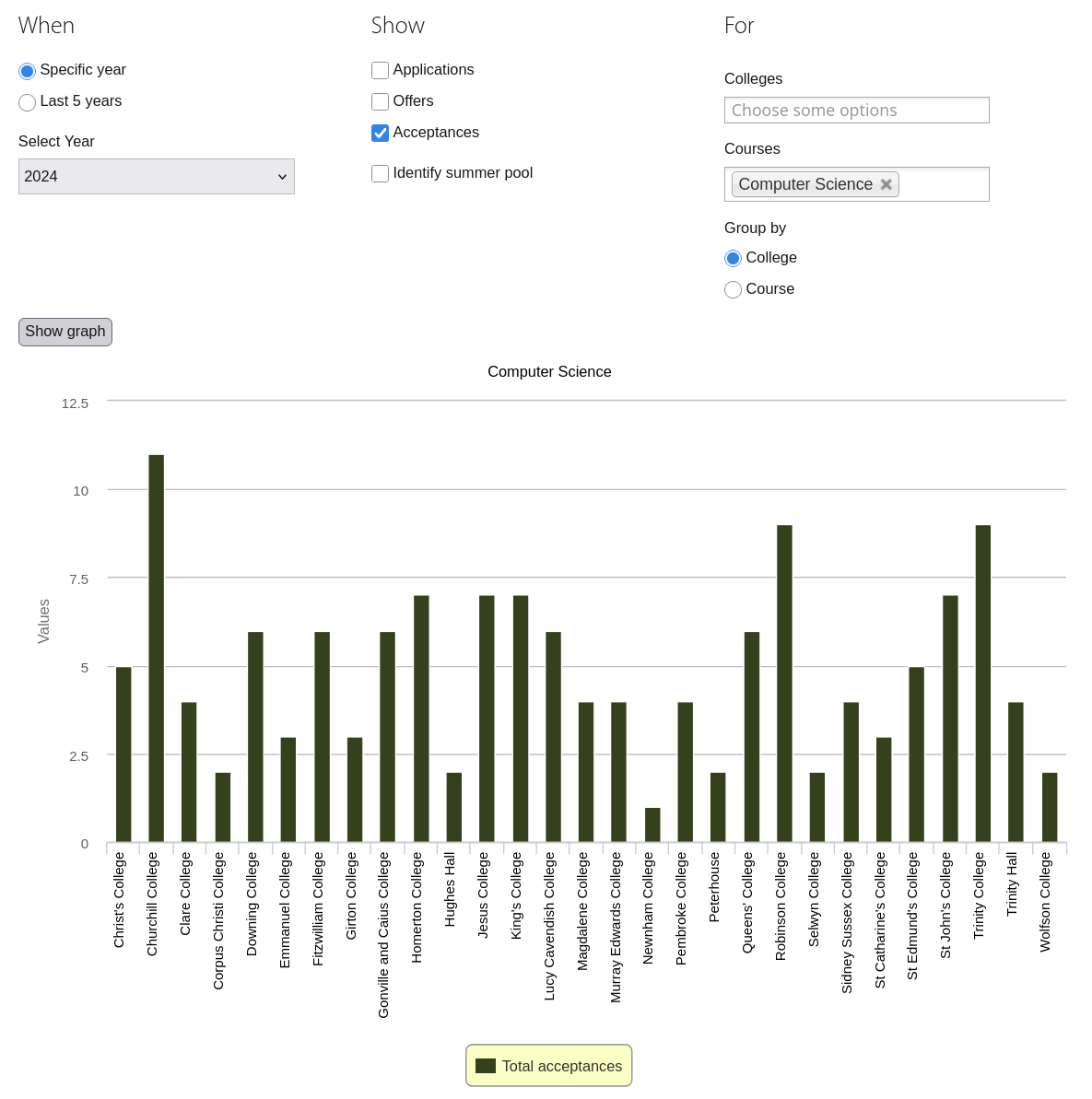1092x1099 pixels.
Task: Remove the Computer Science course tag
Action: pos(886,184)
